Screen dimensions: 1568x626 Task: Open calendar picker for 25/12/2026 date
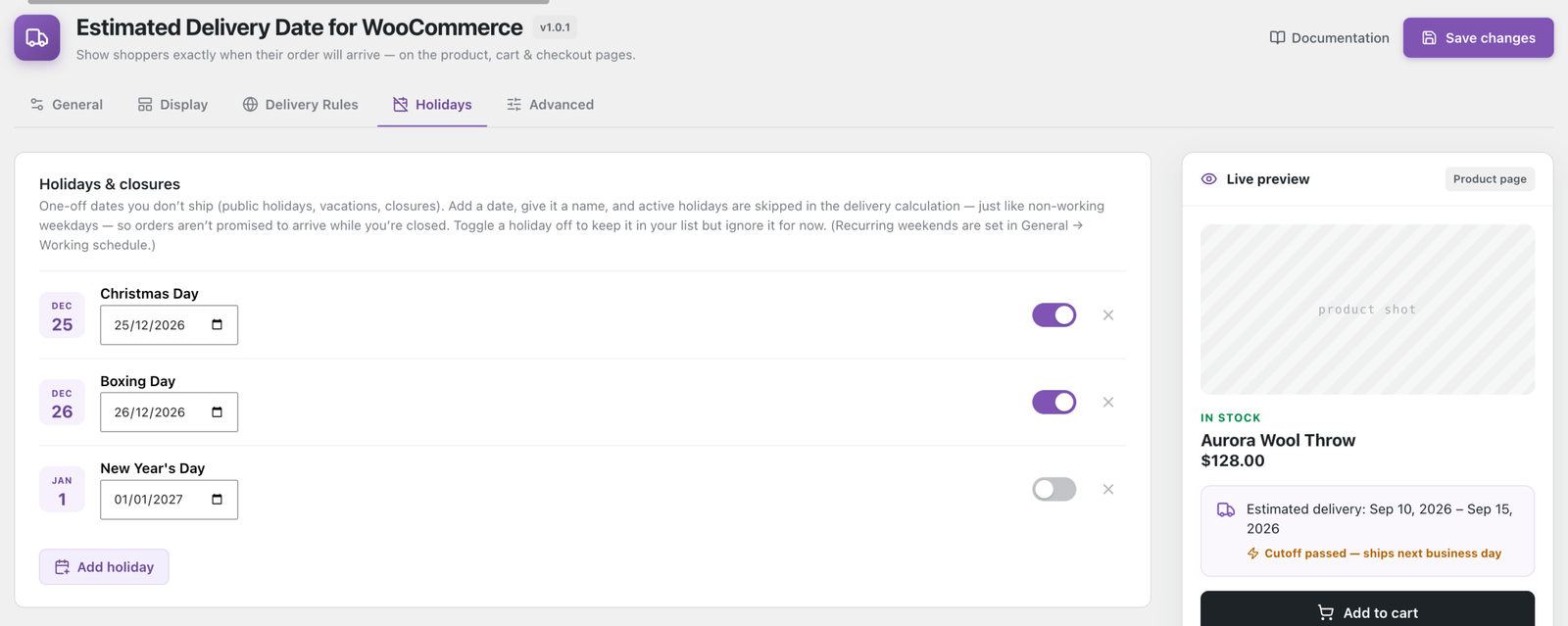(x=218, y=324)
